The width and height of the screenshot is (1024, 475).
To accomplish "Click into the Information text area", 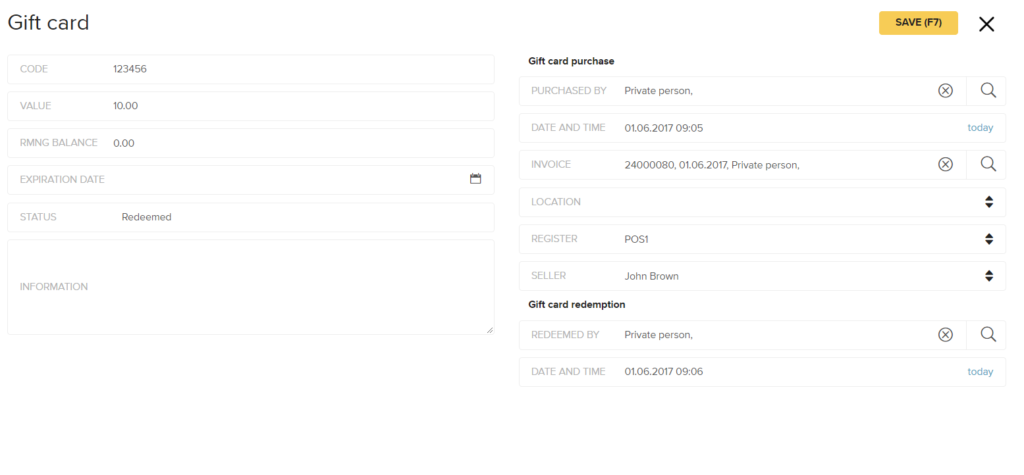I will [x=251, y=287].
